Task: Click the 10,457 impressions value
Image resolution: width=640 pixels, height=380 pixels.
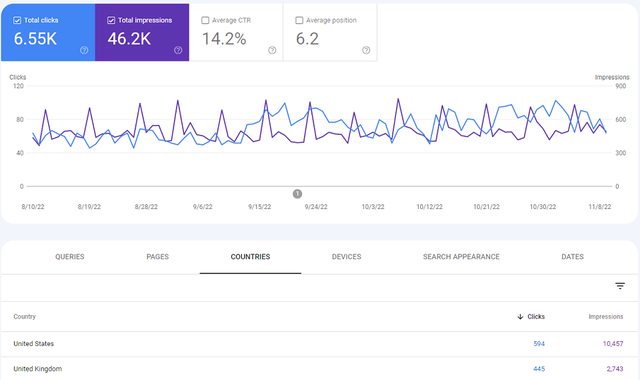Action: click(613, 344)
